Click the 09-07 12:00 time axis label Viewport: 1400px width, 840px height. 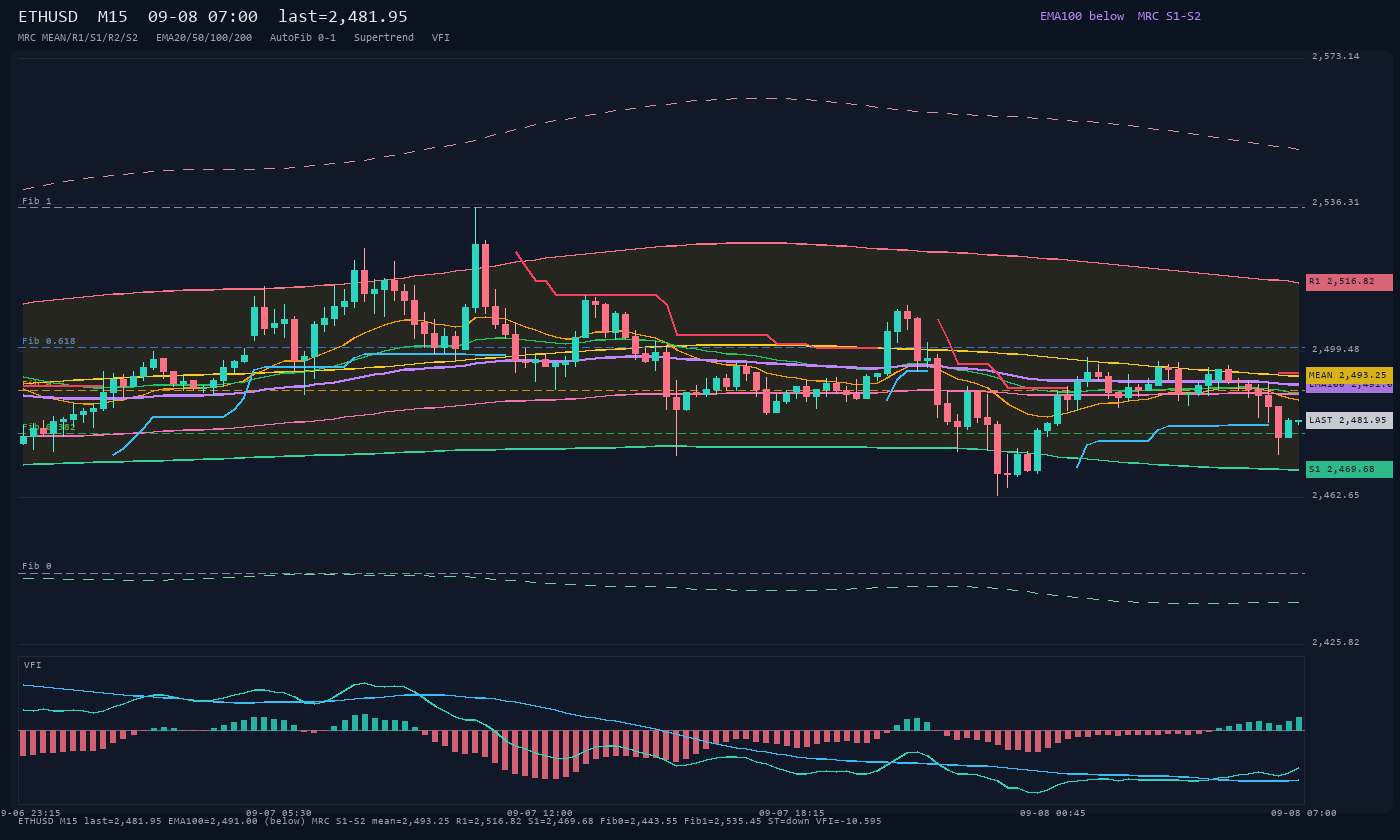tap(540, 813)
